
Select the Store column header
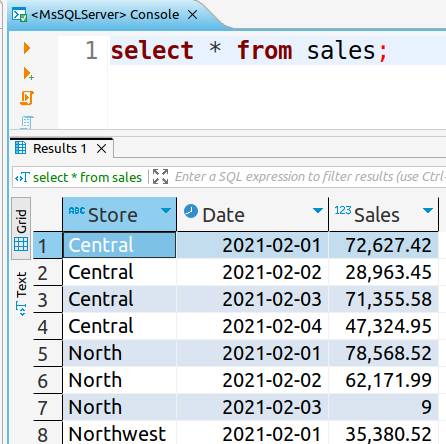click(x=119, y=214)
